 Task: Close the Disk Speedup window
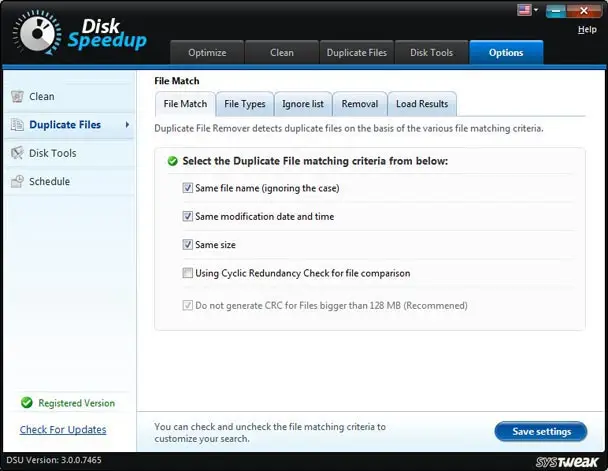click(x=584, y=11)
